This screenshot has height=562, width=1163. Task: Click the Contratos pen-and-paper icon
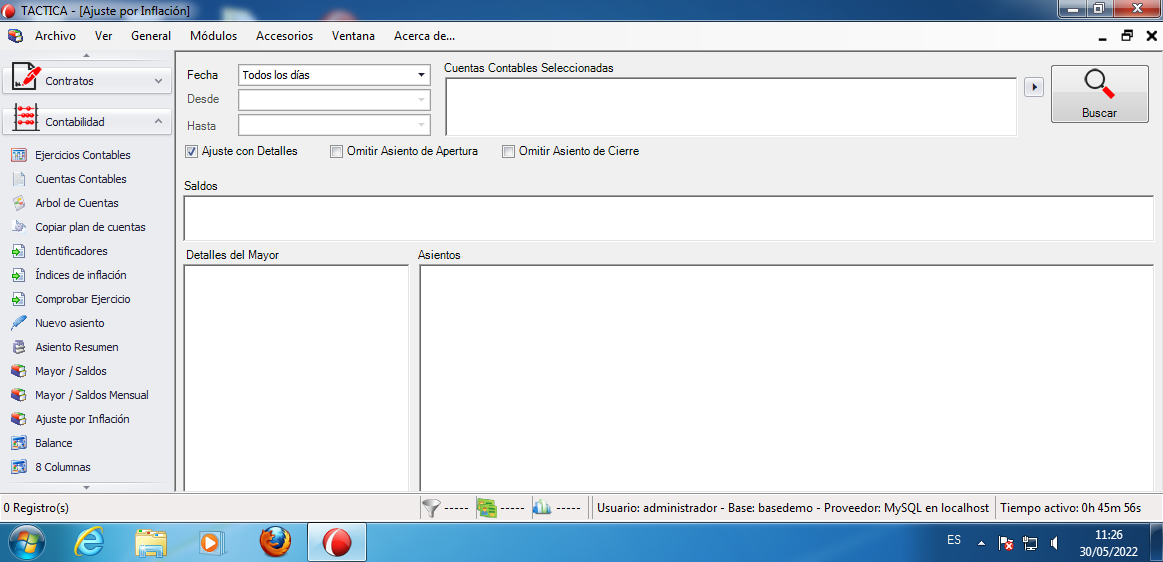(26, 77)
